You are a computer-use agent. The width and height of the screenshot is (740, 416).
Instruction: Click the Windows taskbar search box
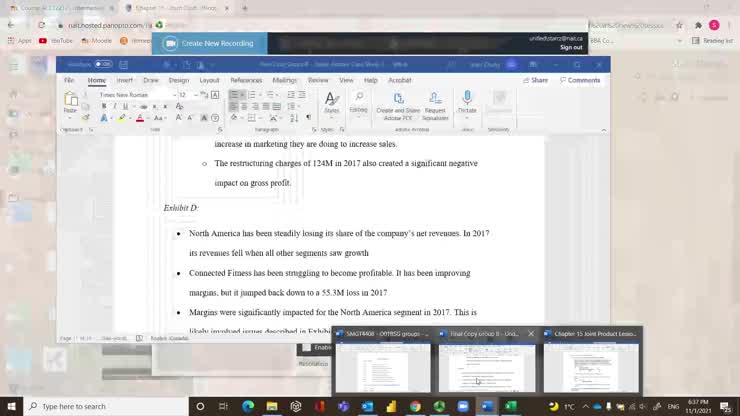coord(105,406)
